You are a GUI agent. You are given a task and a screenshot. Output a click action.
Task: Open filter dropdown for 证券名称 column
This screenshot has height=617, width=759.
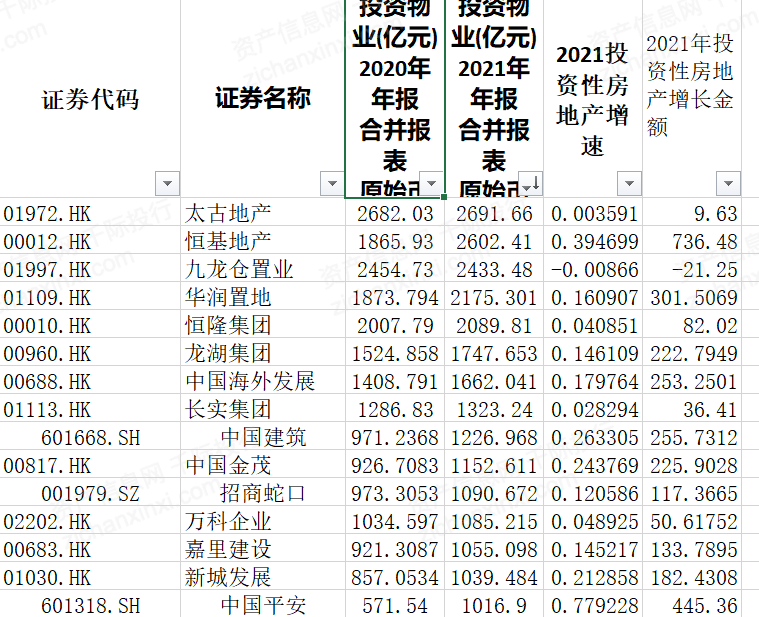click(332, 183)
